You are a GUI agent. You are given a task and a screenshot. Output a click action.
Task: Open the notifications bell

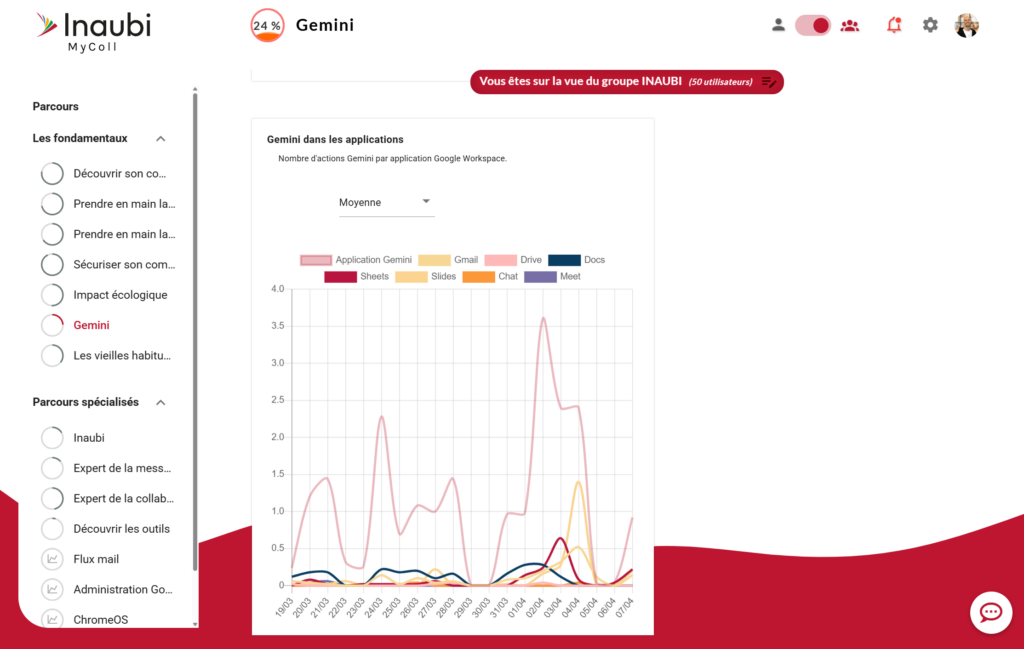pyautogui.click(x=893, y=25)
